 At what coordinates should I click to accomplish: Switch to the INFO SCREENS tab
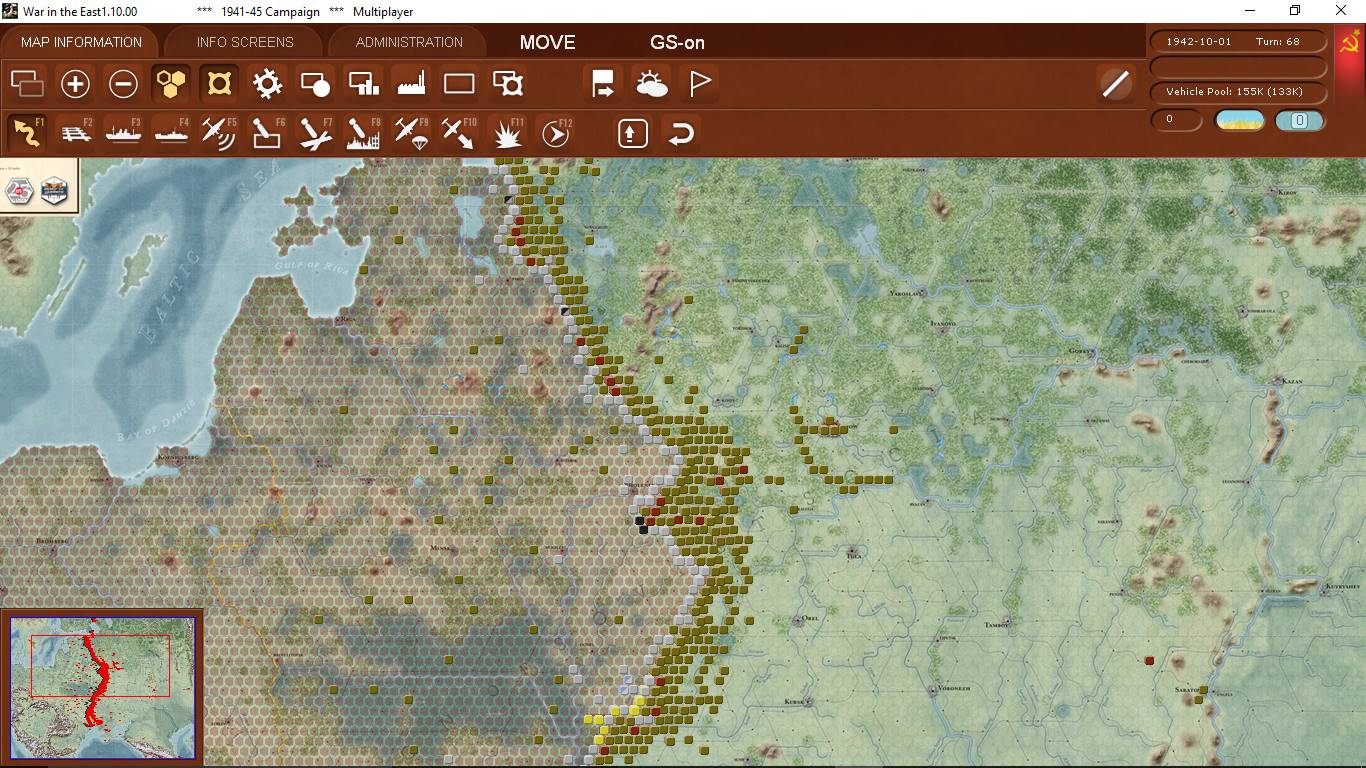click(x=245, y=42)
